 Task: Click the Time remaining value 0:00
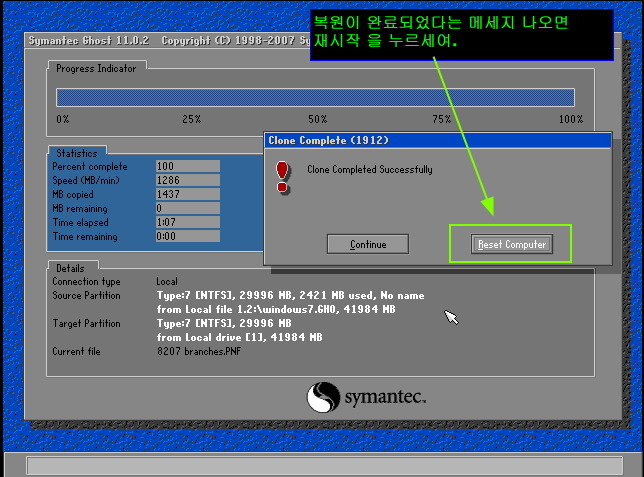[188, 236]
